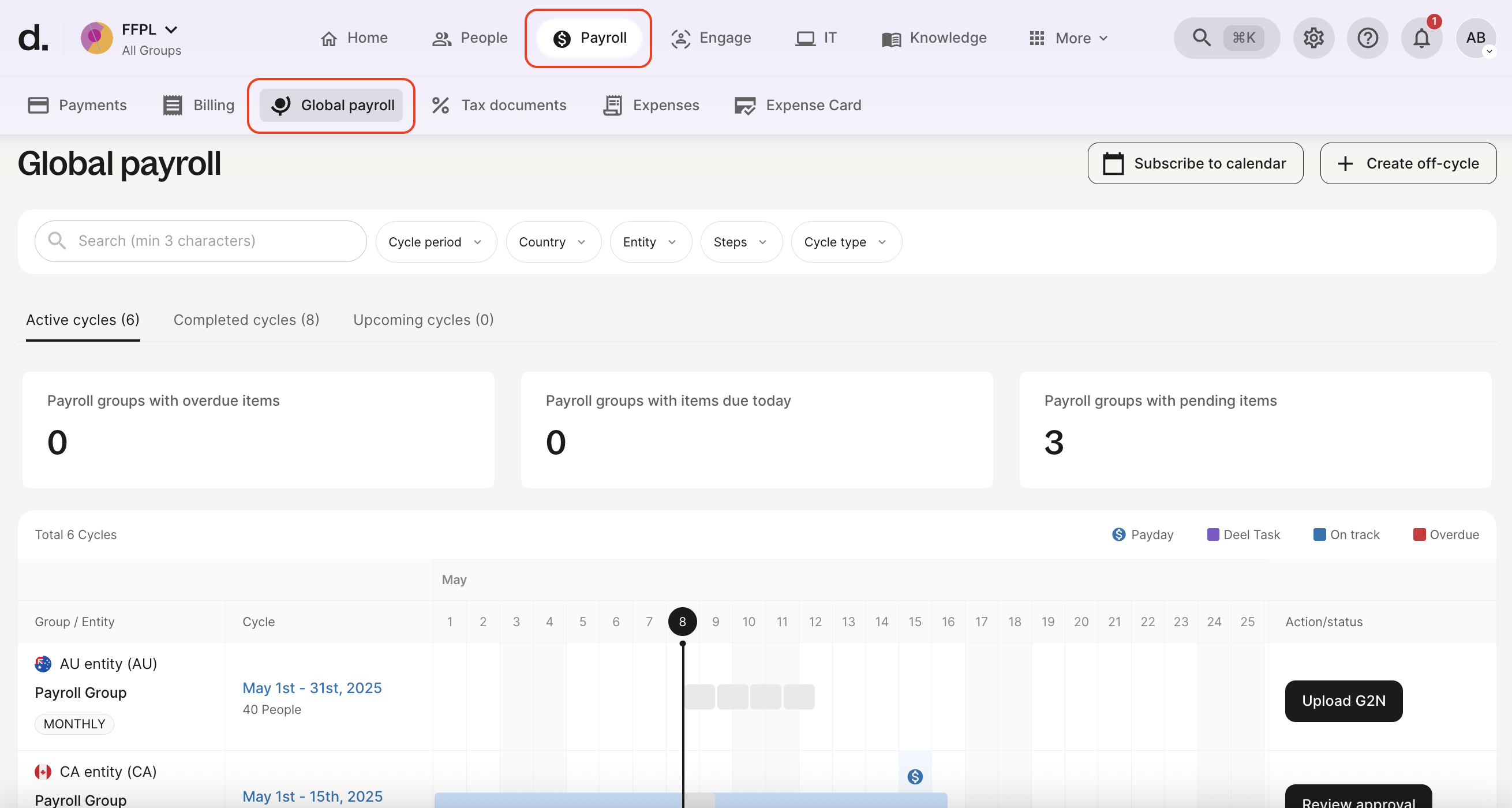The image size is (1512, 808).
Task: Click the payday dollar marker on day 15
Action: 915,777
